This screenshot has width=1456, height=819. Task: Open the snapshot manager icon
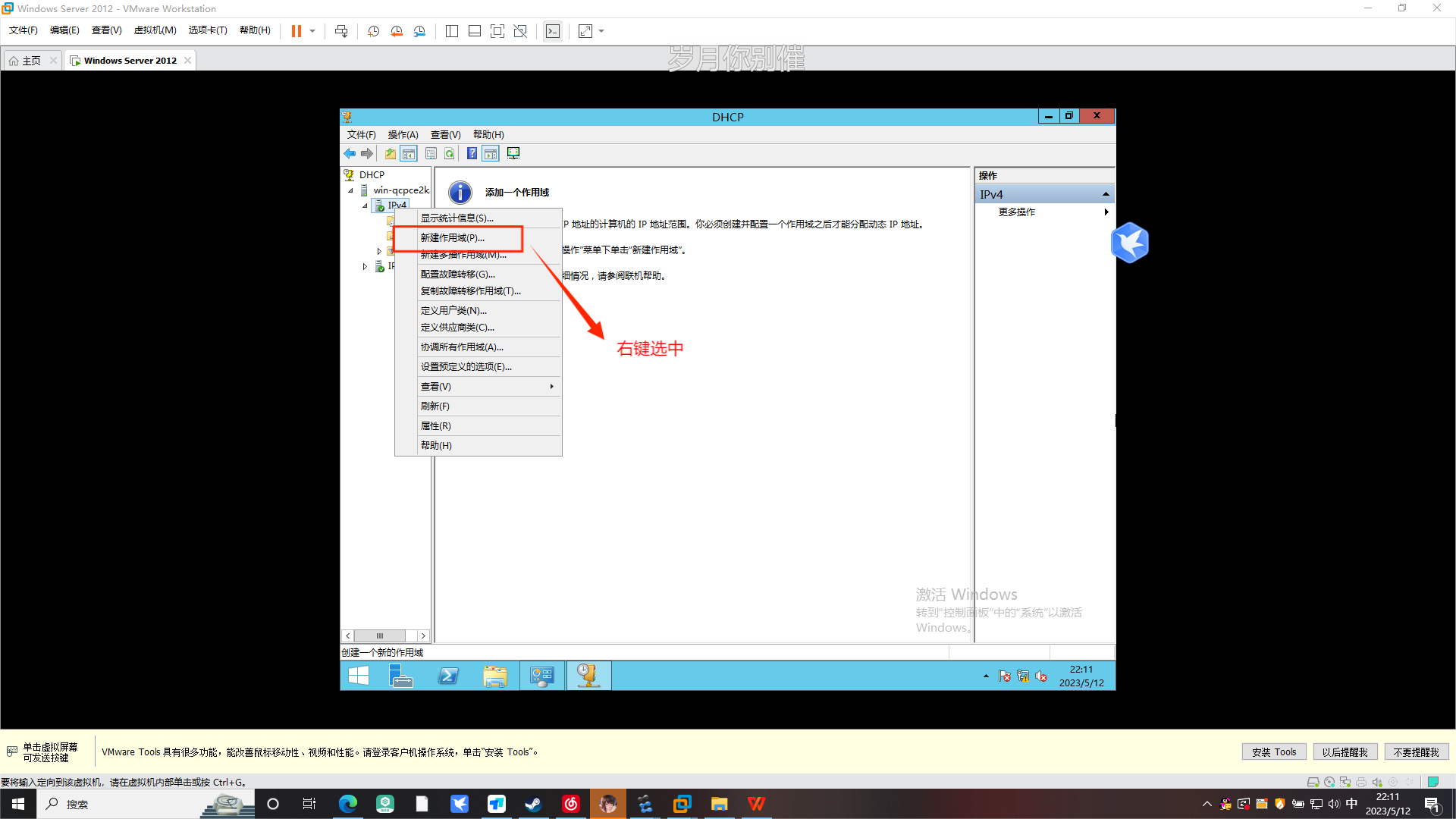419,31
